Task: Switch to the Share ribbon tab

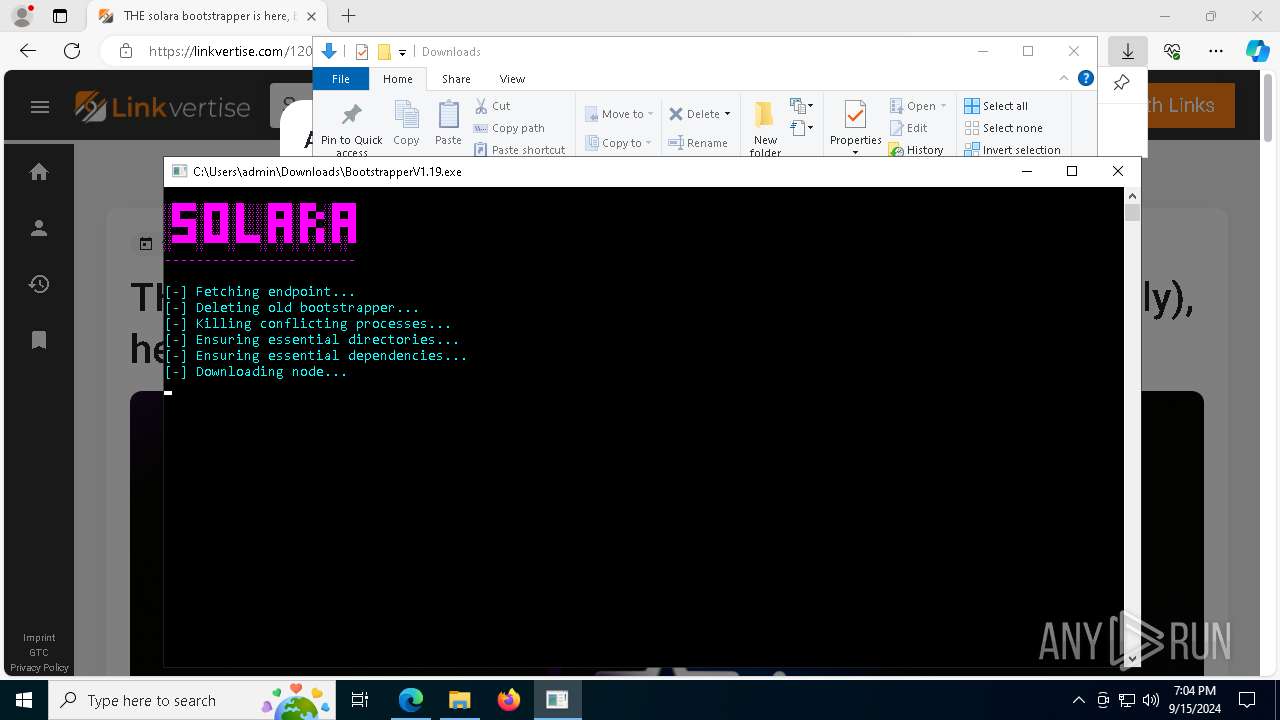Action: pyautogui.click(x=456, y=79)
